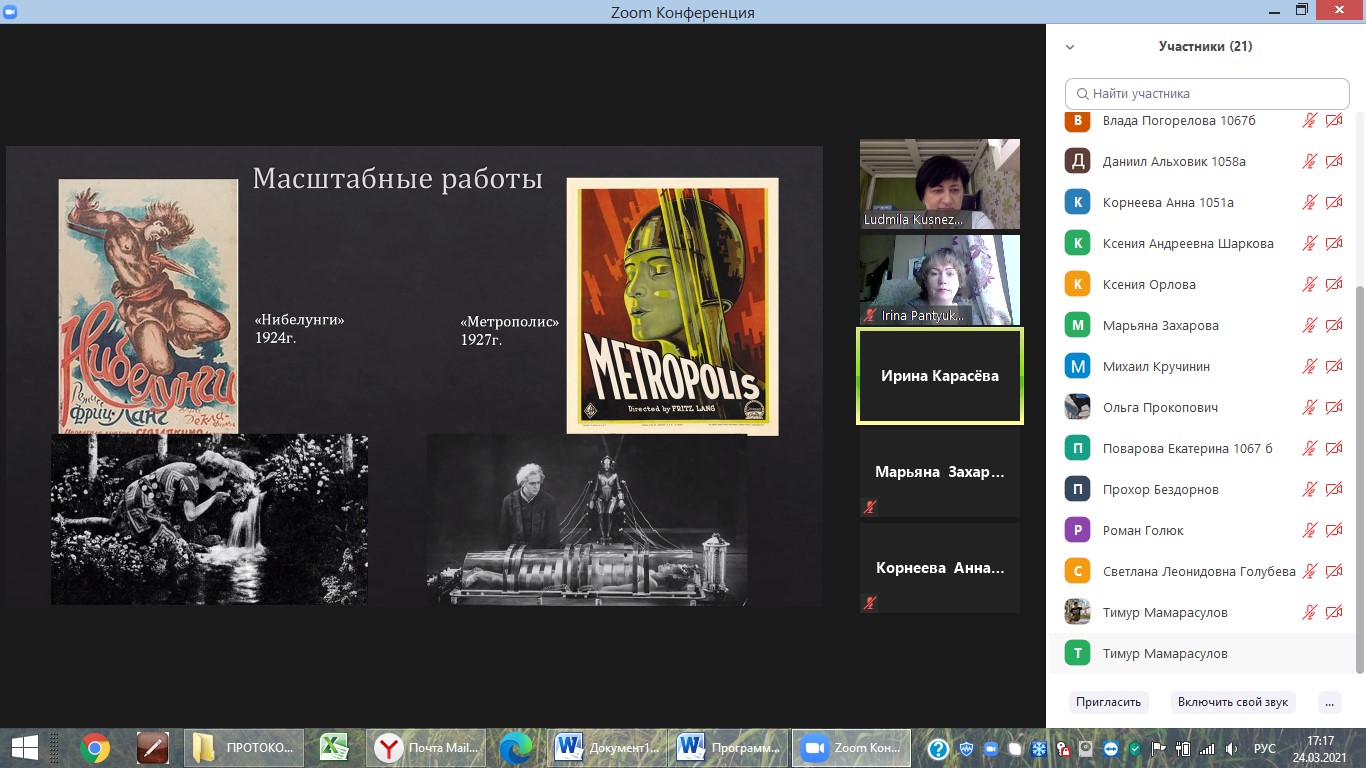Click Включить свой звук button
Image resolution: width=1366 pixels, height=768 pixels.
1233,702
